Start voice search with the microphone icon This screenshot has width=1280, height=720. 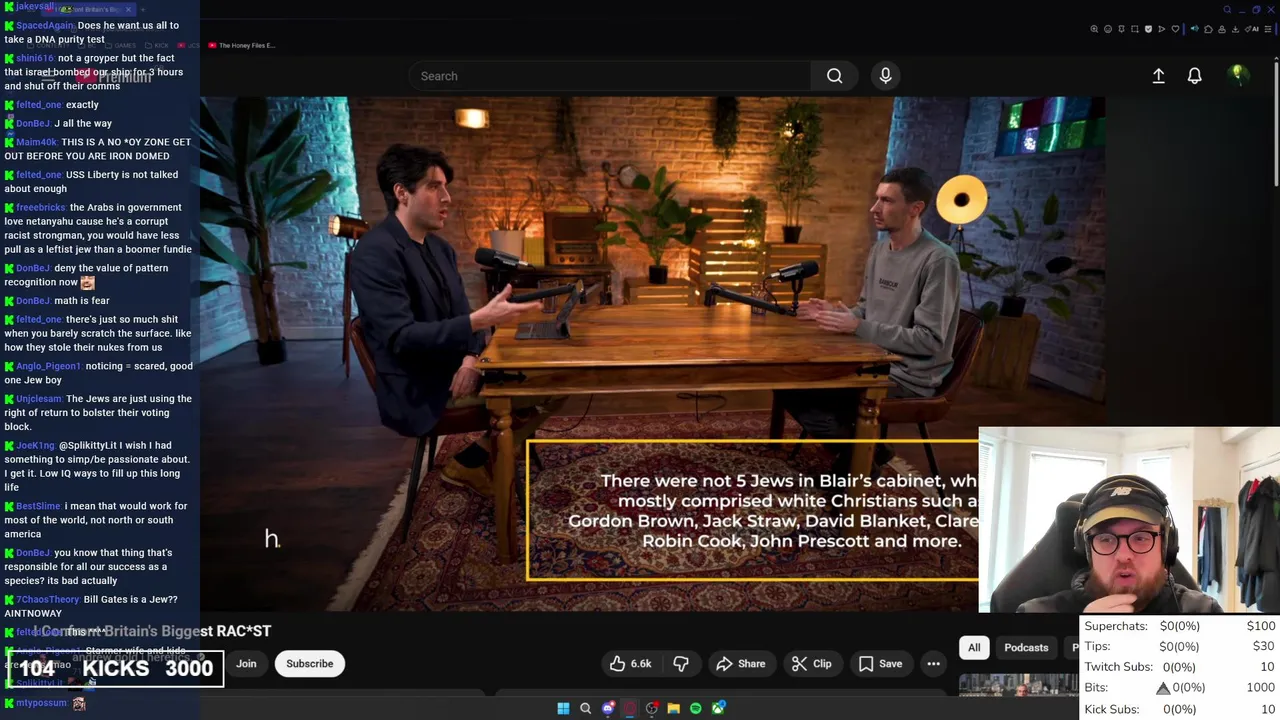tap(885, 76)
